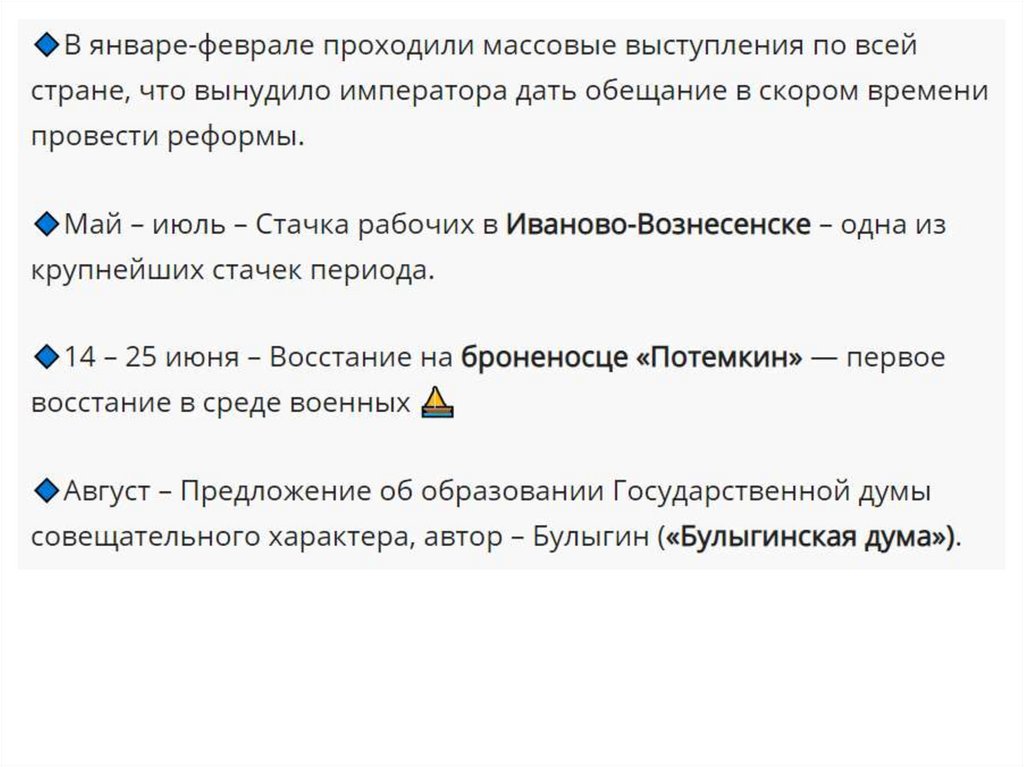Click the words "провести реформы"

(165, 137)
